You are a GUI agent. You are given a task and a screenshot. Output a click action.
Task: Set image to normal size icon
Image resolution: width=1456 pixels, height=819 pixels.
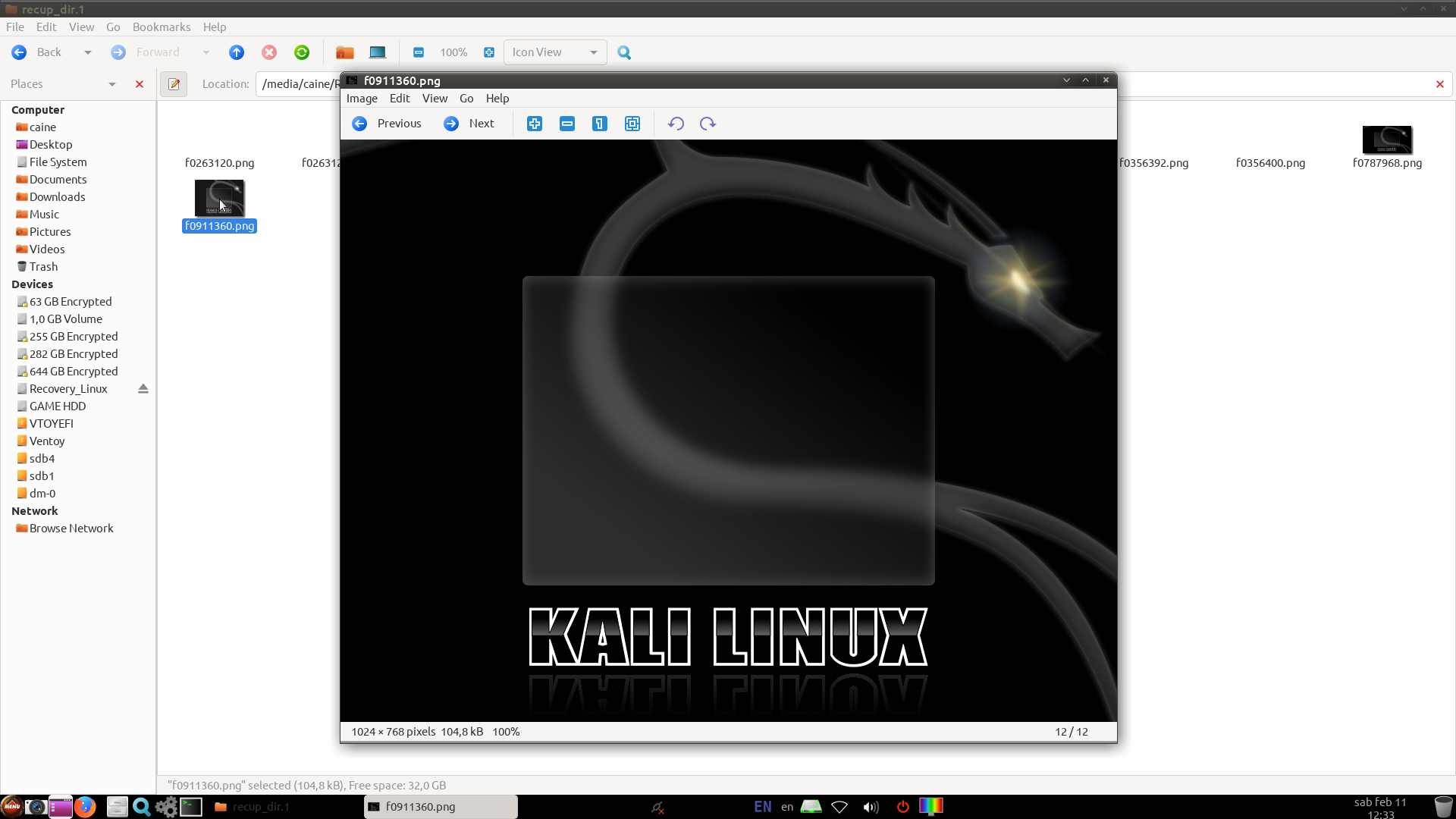pyautogui.click(x=600, y=124)
